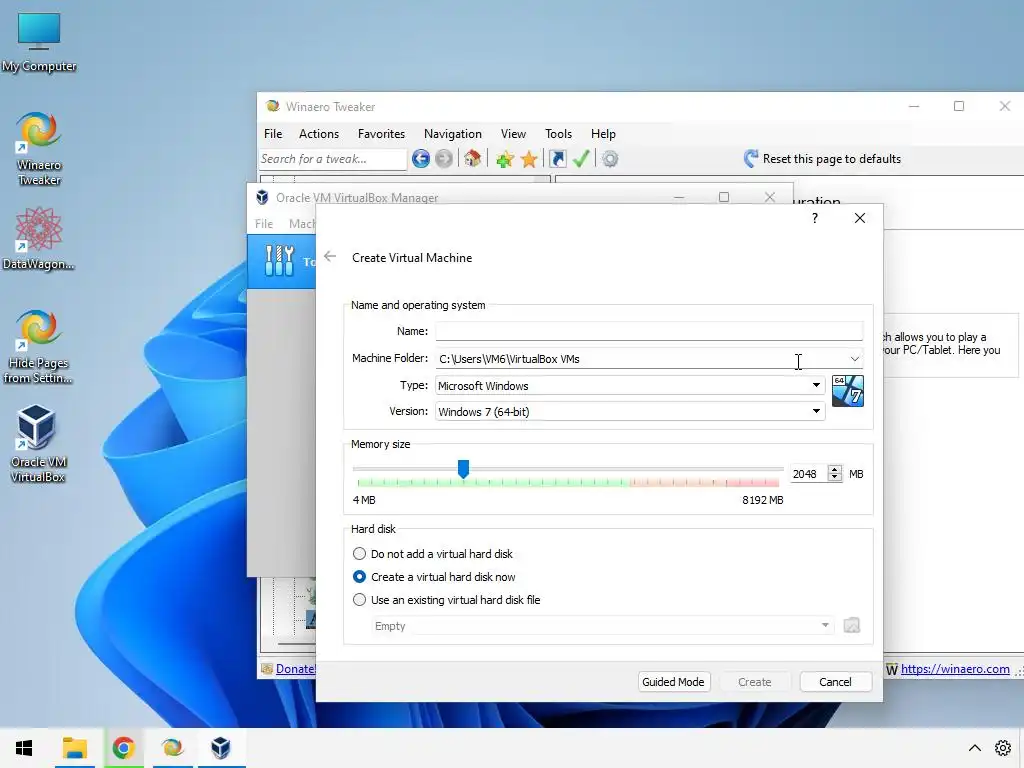The width and height of the screenshot is (1024, 768).
Task: Open the Tools menu in Winaero Tweaker
Action: 558,134
